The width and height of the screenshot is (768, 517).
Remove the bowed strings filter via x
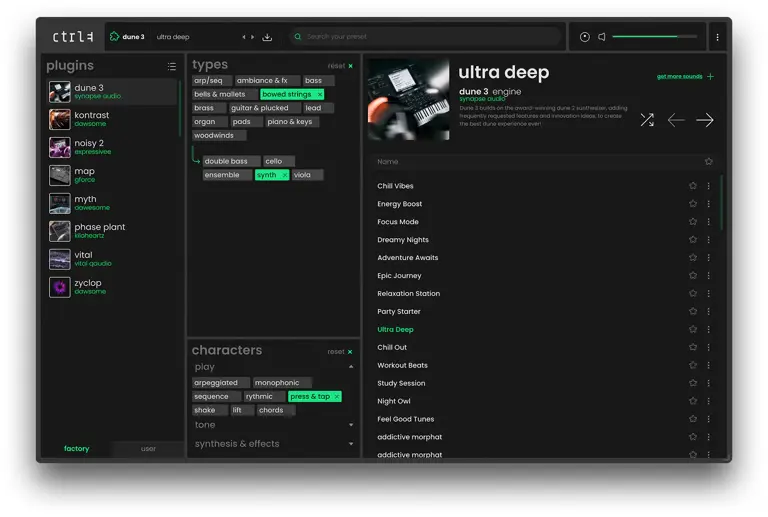(320, 94)
